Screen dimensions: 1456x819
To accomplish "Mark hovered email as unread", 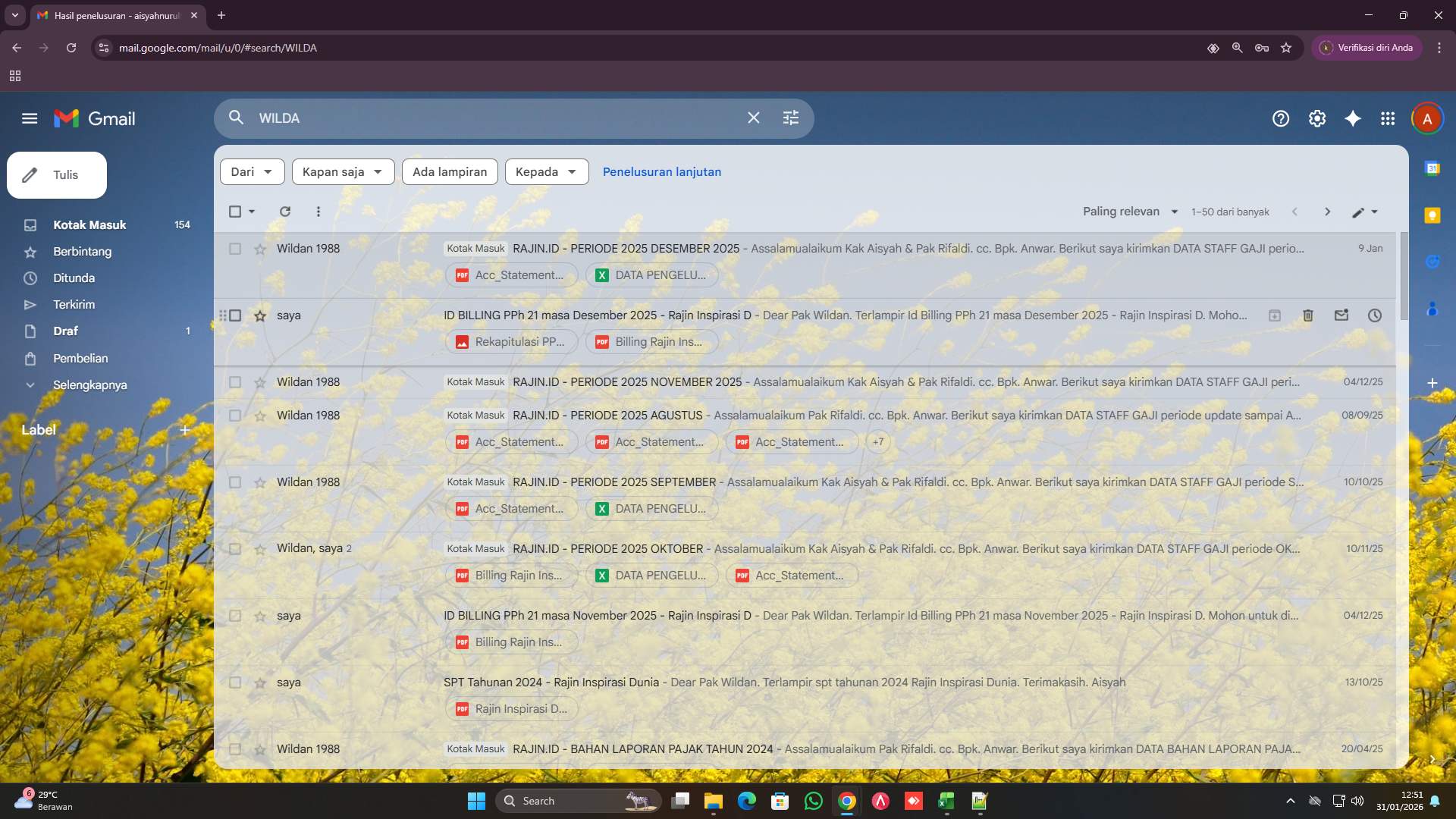I will [x=1341, y=315].
